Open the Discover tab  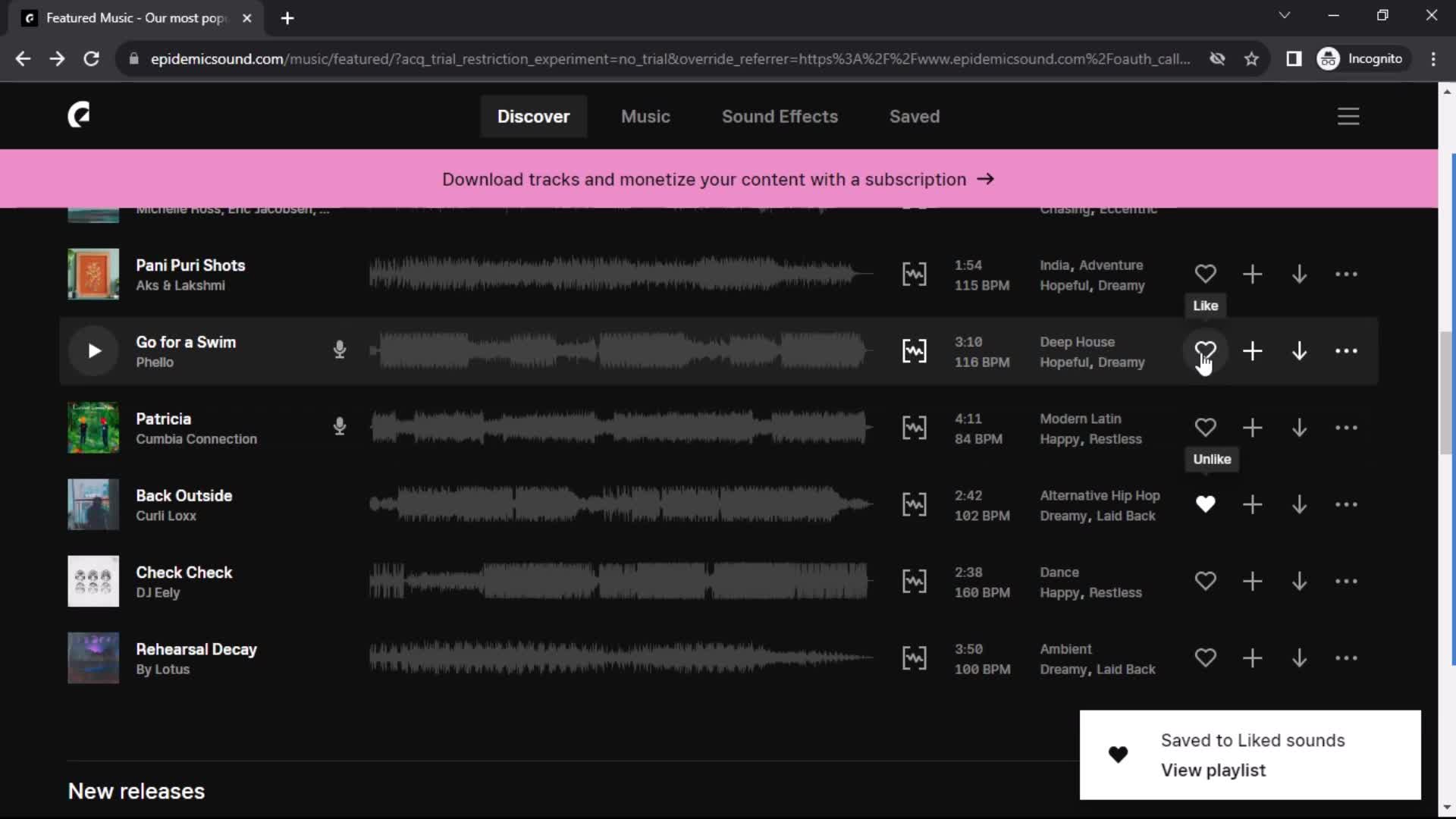click(533, 116)
